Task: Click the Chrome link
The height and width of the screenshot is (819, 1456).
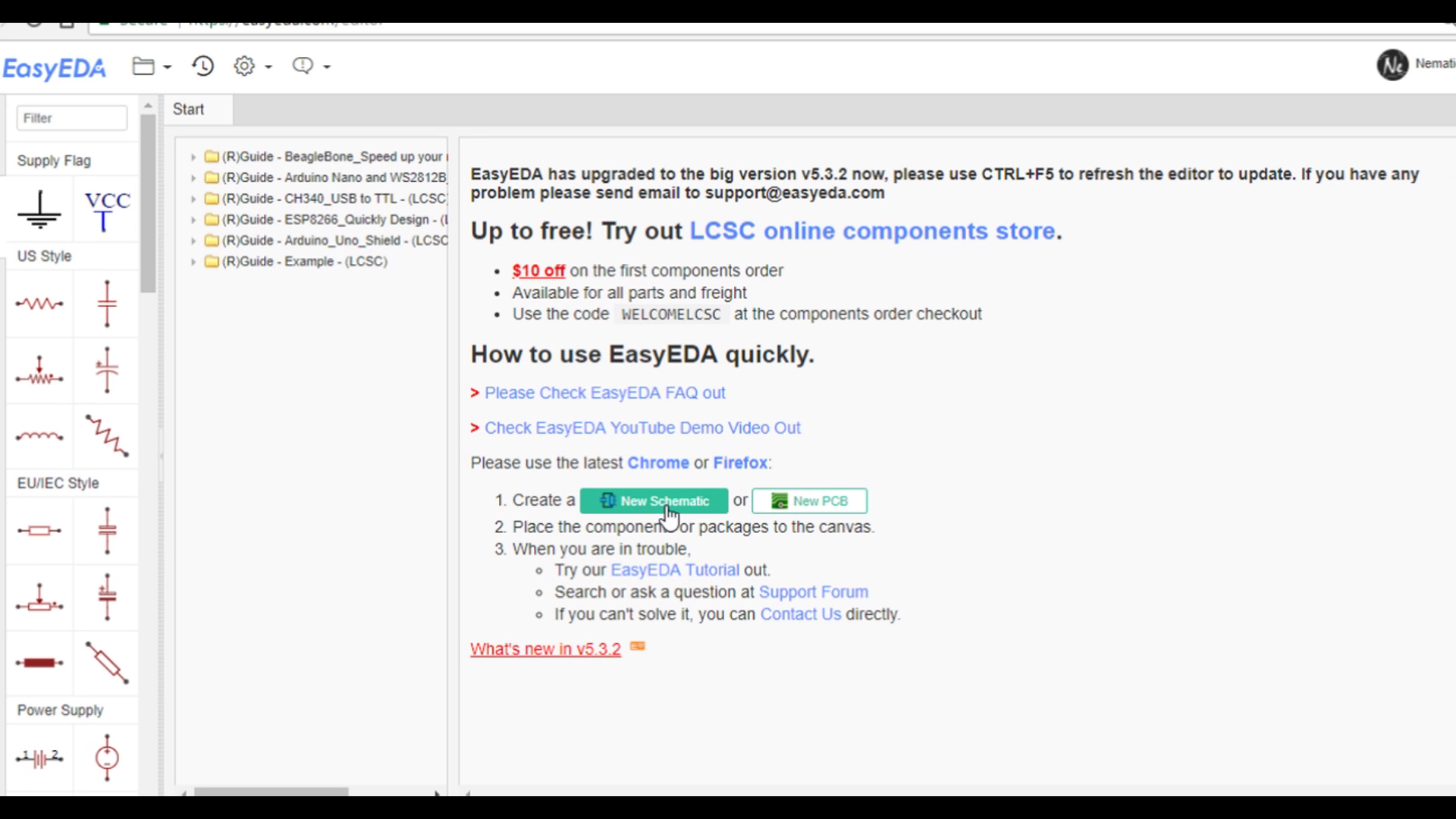Action: pos(657,463)
